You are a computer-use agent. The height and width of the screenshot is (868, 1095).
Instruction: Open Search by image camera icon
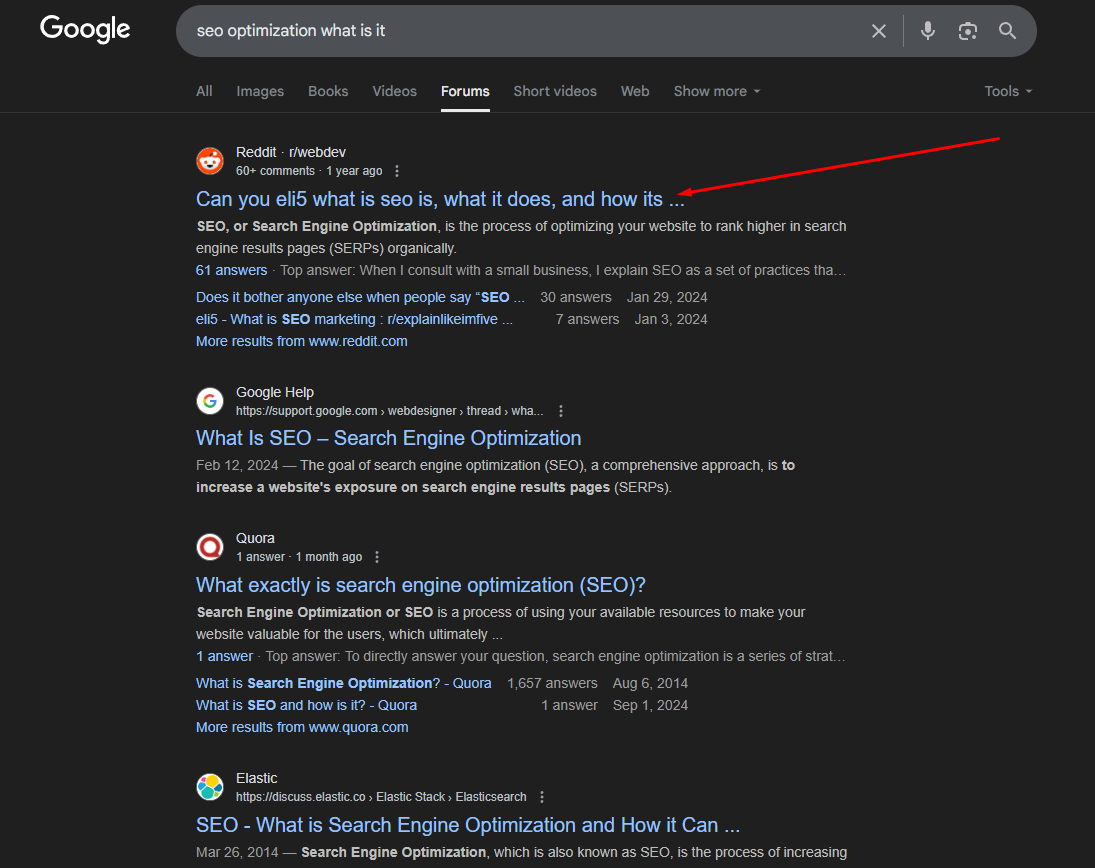click(967, 31)
